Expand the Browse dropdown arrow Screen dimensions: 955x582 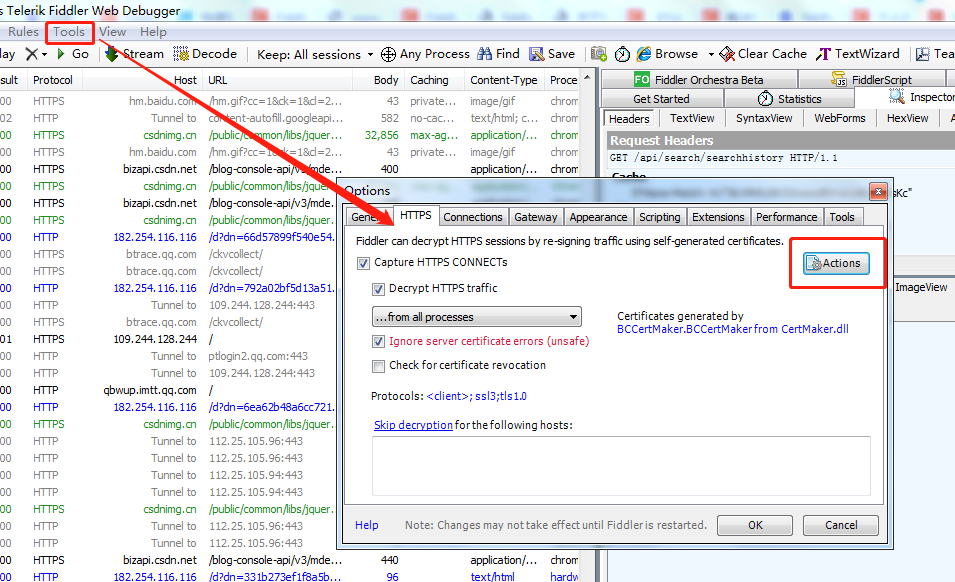(711, 54)
